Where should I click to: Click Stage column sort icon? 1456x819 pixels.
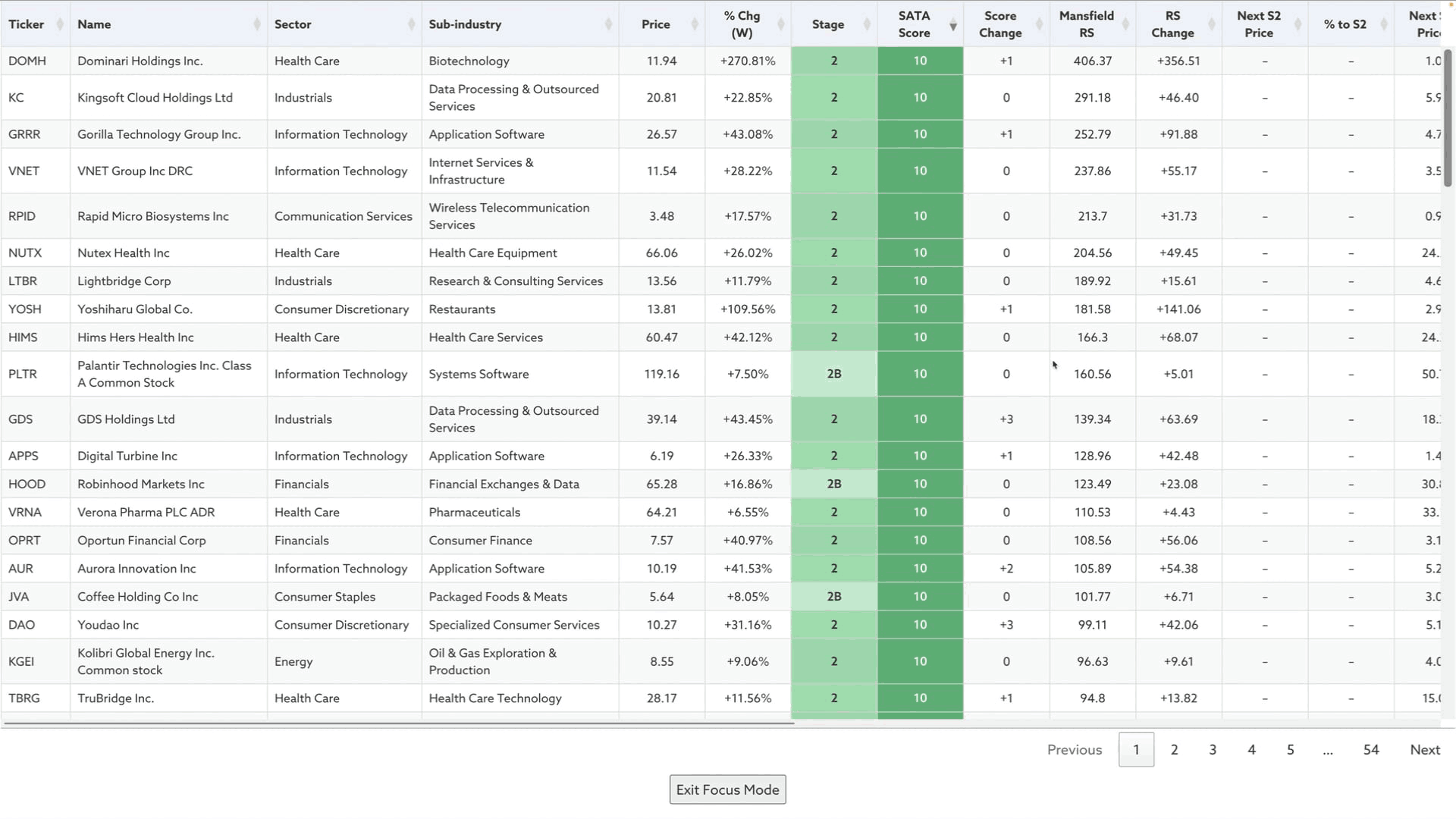pos(867,24)
